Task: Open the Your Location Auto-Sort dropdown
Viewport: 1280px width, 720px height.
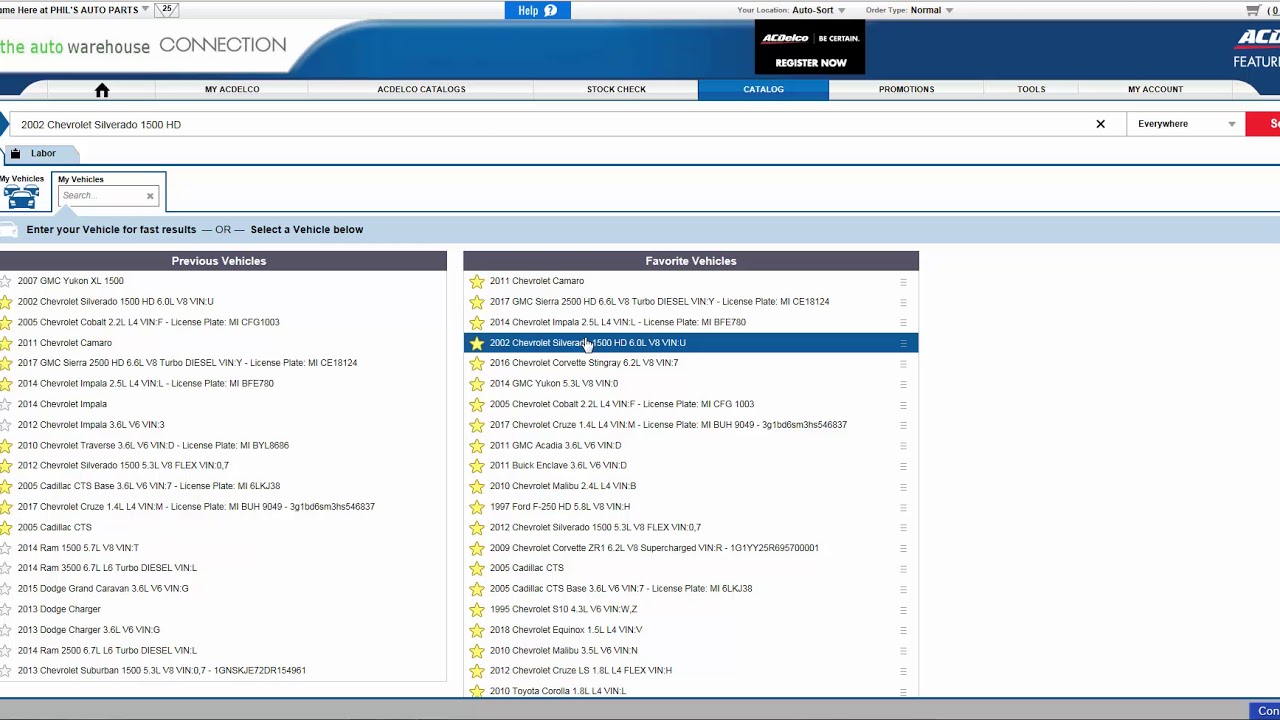Action: pyautogui.click(x=818, y=10)
